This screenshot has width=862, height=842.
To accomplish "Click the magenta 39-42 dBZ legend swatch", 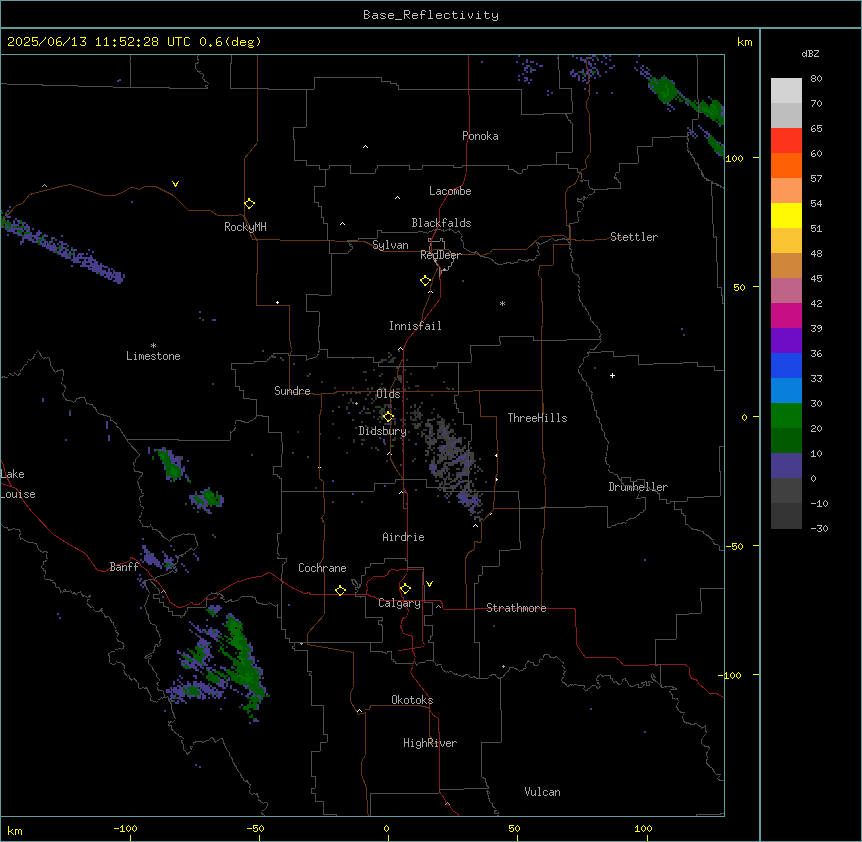I will pyautogui.click(x=786, y=315).
